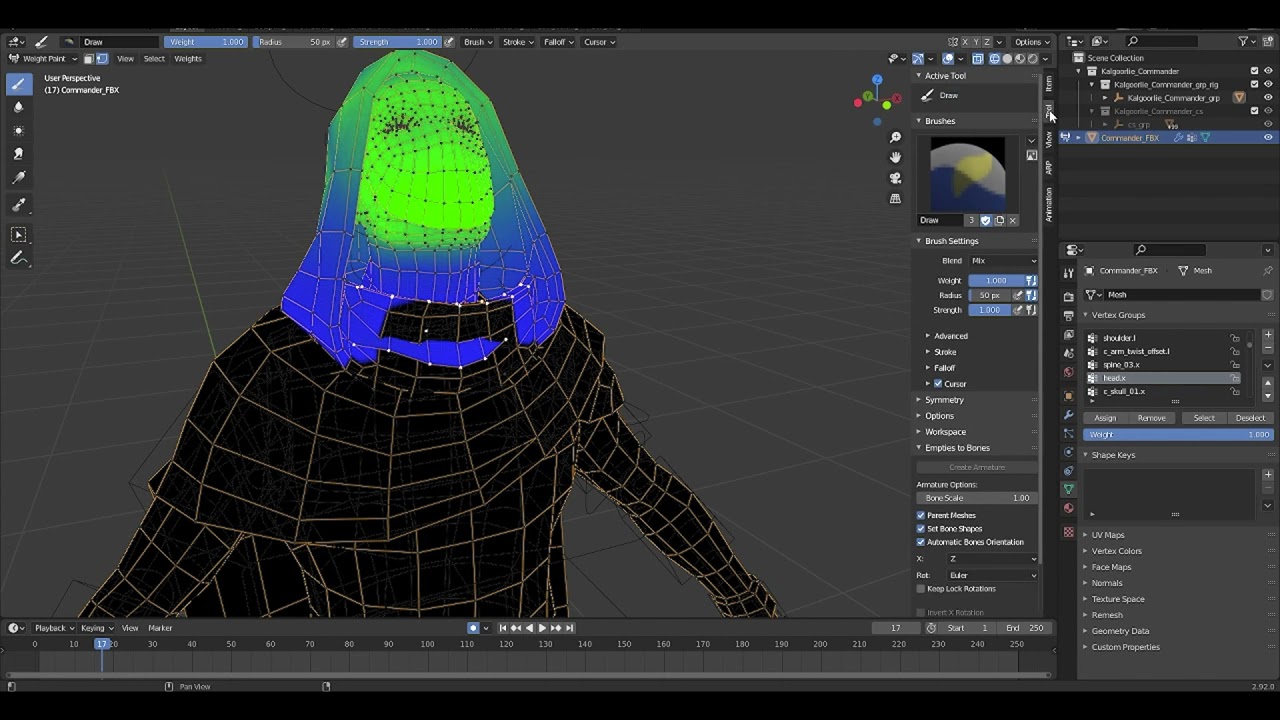Click the pan hand viewport icon

point(895,157)
